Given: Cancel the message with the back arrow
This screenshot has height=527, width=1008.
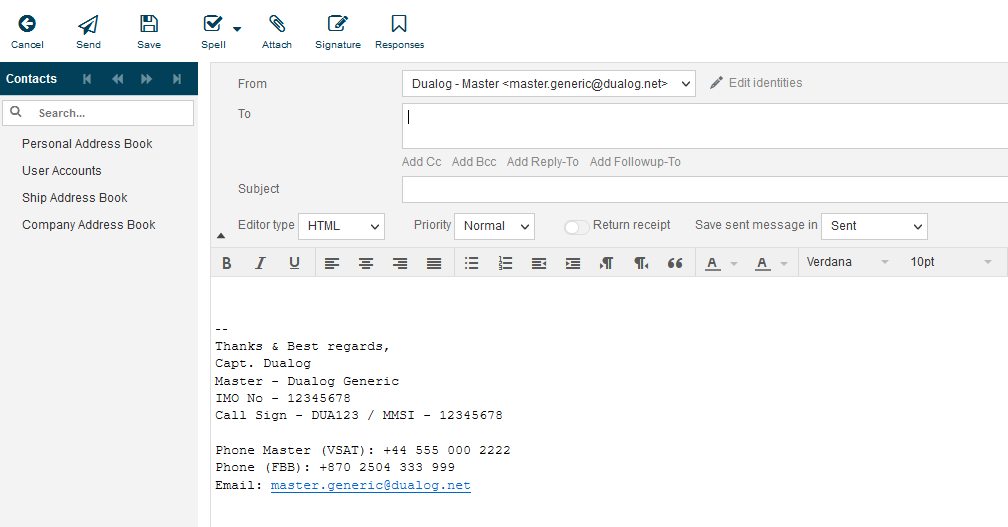Looking at the screenshot, I should point(27,32).
